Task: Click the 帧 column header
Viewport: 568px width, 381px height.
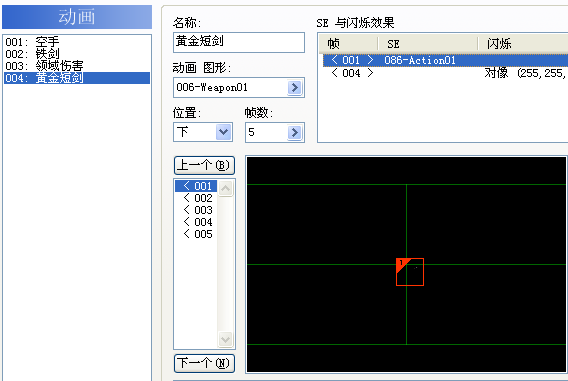Action: (348, 44)
